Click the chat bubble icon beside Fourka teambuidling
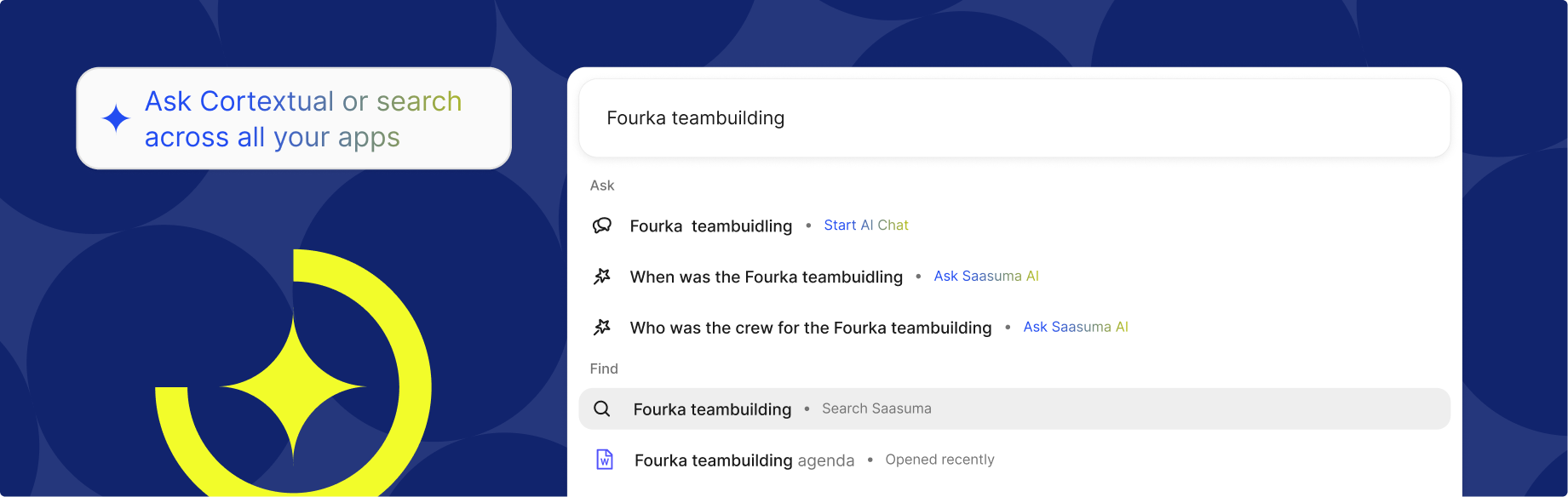 pyautogui.click(x=602, y=226)
